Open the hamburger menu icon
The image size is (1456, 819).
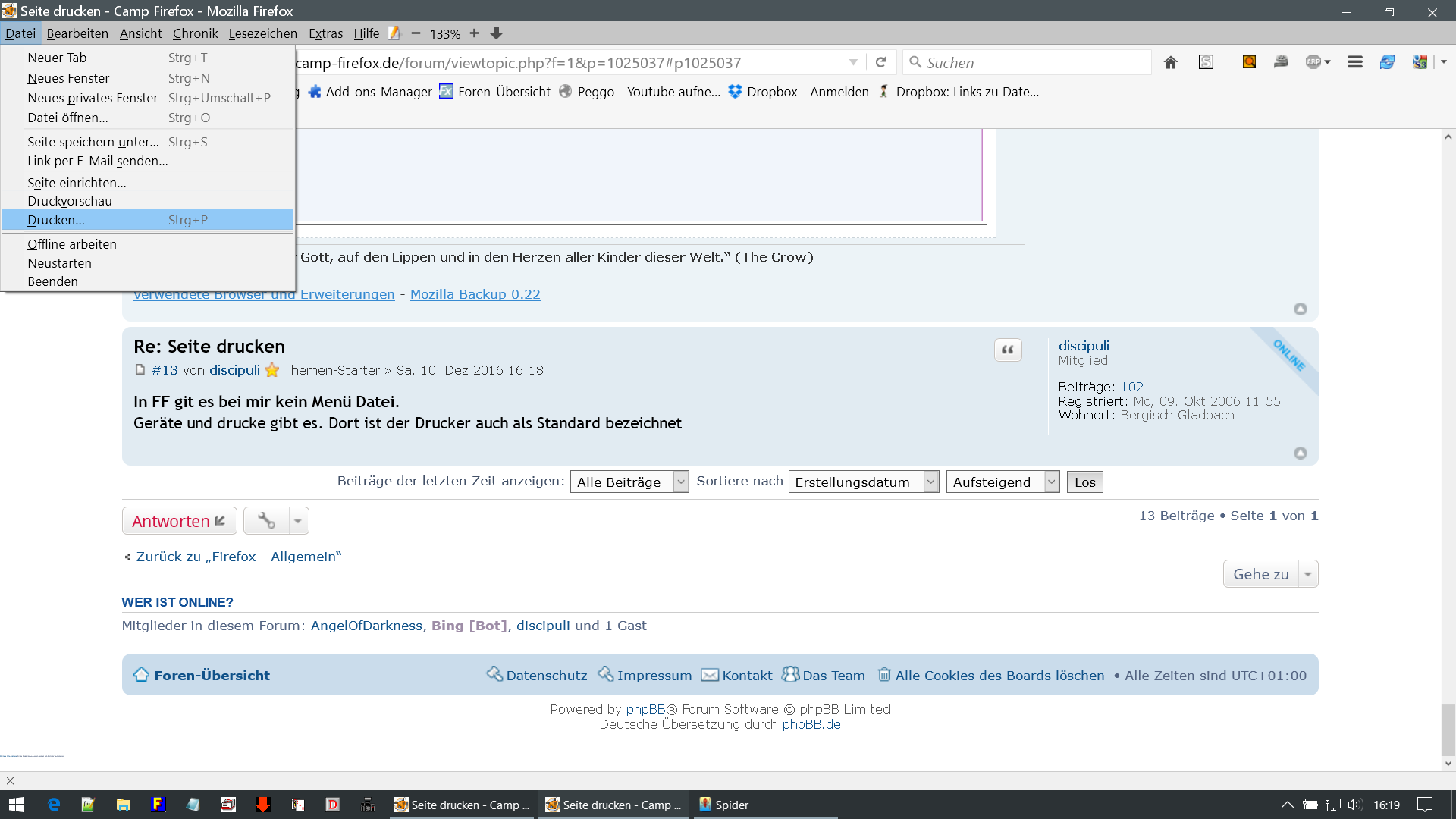(x=1355, y=62)
